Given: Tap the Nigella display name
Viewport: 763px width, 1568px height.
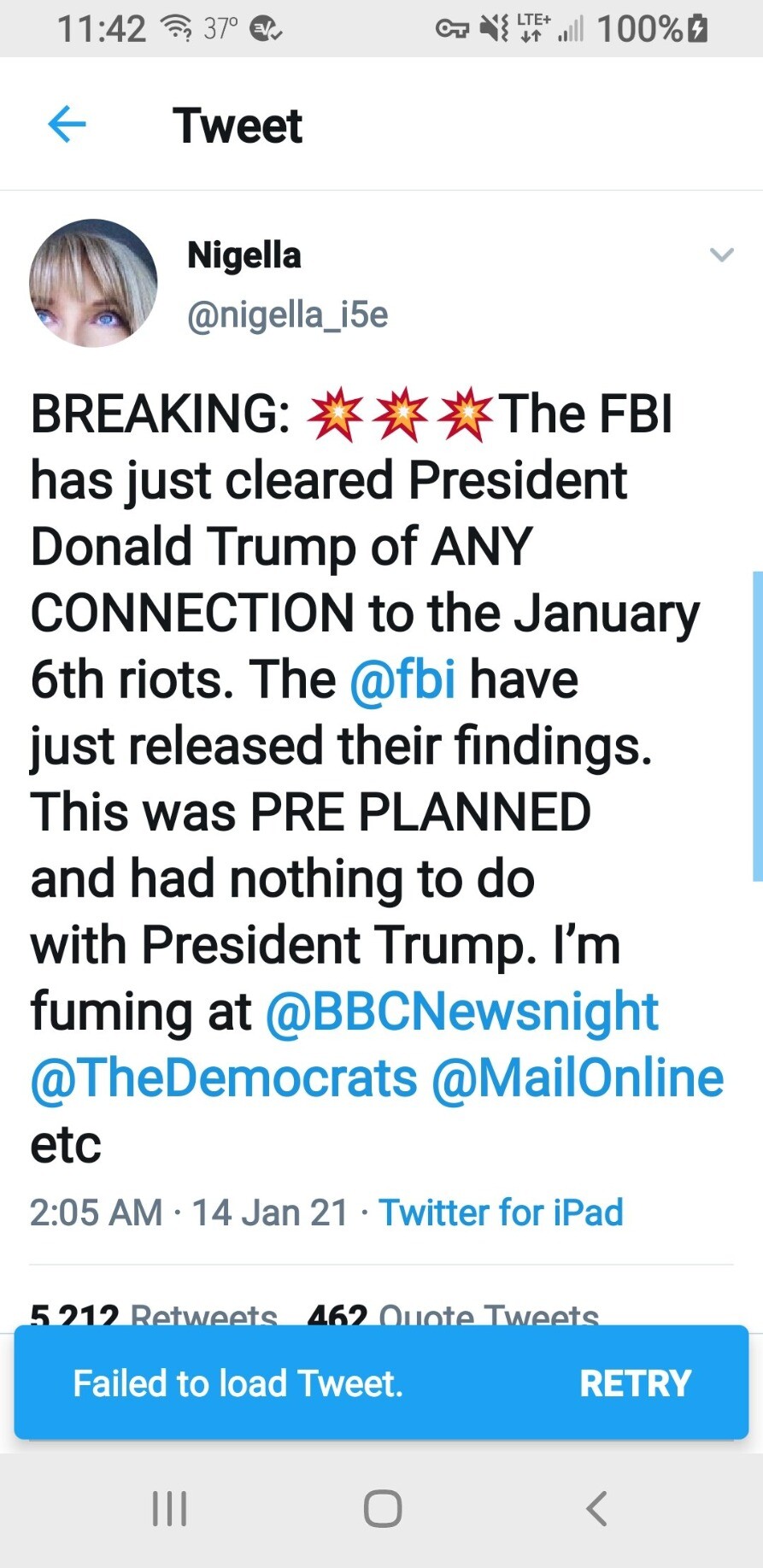Looking at the screenshot, I should [244, 255].
